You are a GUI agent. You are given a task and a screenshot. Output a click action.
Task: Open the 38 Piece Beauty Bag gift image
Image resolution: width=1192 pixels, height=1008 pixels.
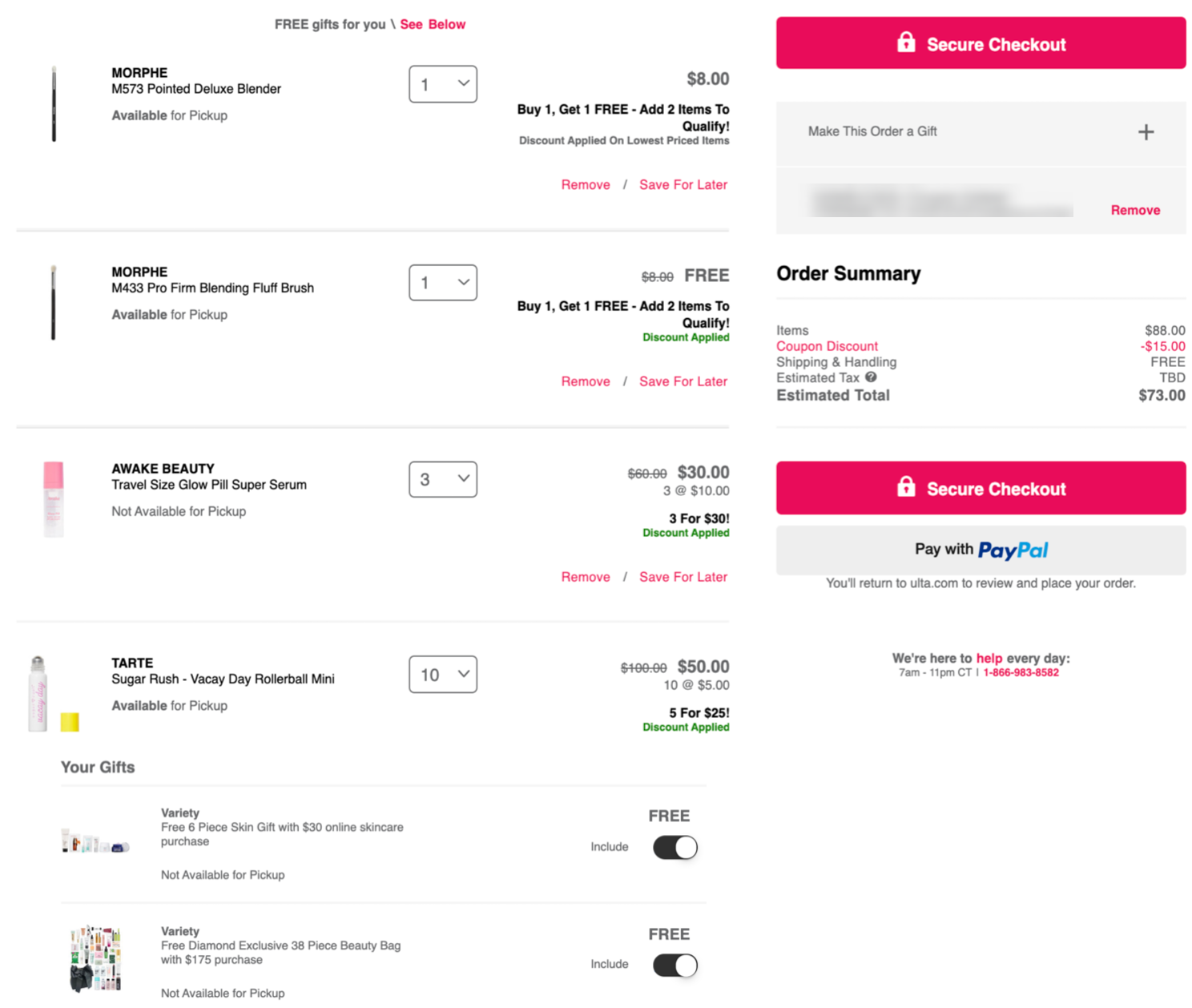coord(95,958)
